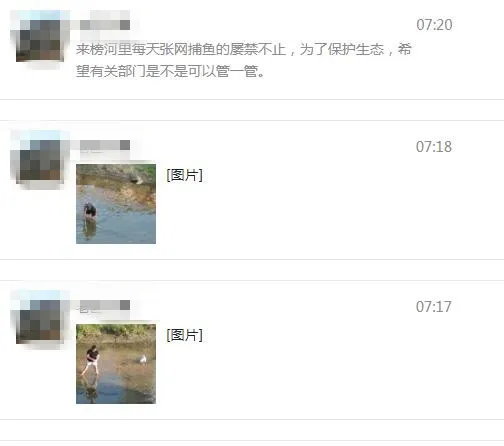Select the blurred sender name above the fishing text message
This screenshot has height=446, width=504.
105,25
